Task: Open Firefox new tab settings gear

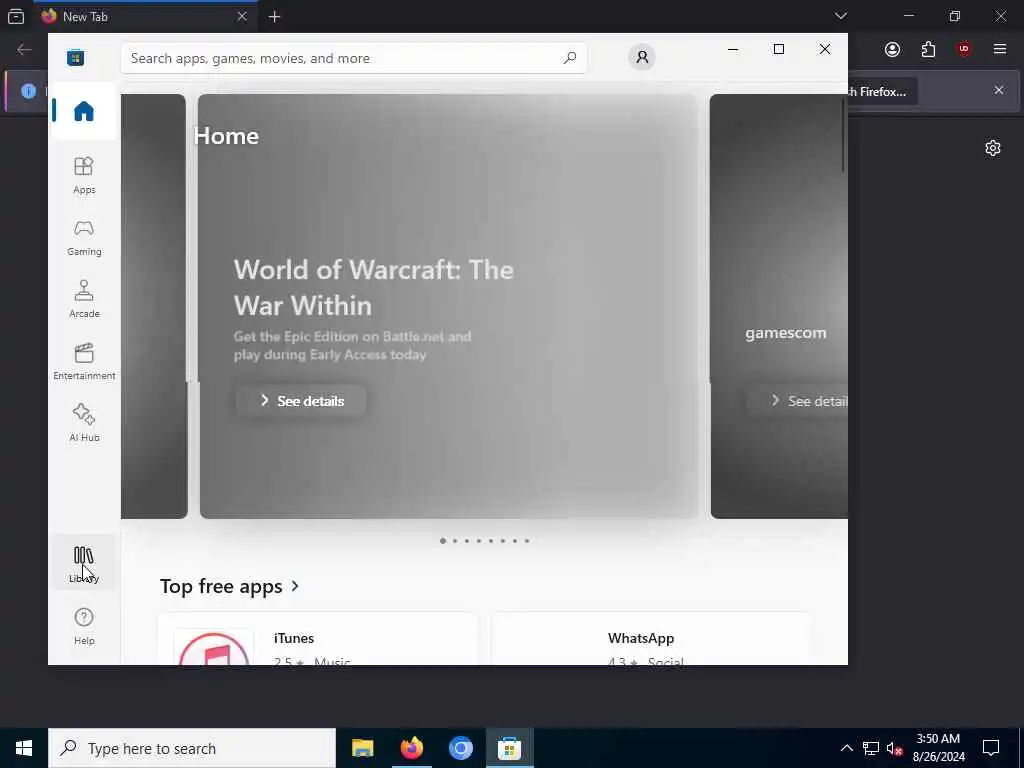Action: (993, 148)
